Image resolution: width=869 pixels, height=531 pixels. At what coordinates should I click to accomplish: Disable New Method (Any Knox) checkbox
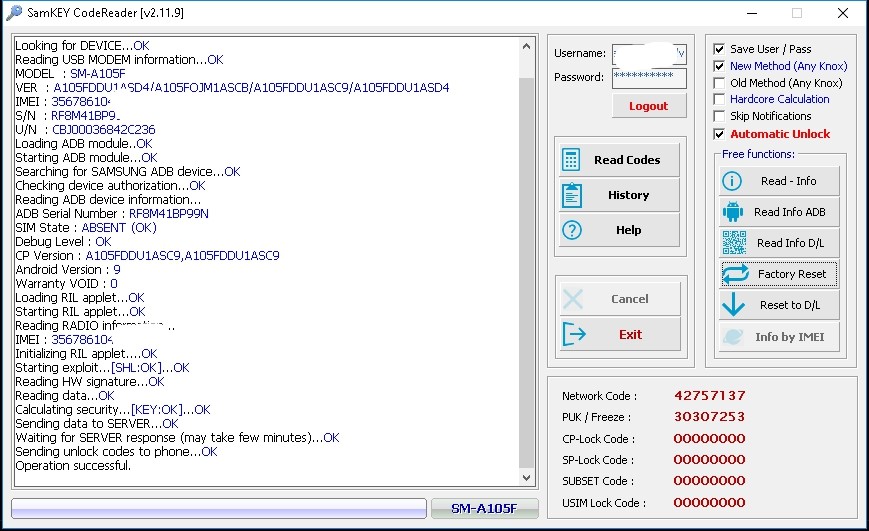[719, 66]
